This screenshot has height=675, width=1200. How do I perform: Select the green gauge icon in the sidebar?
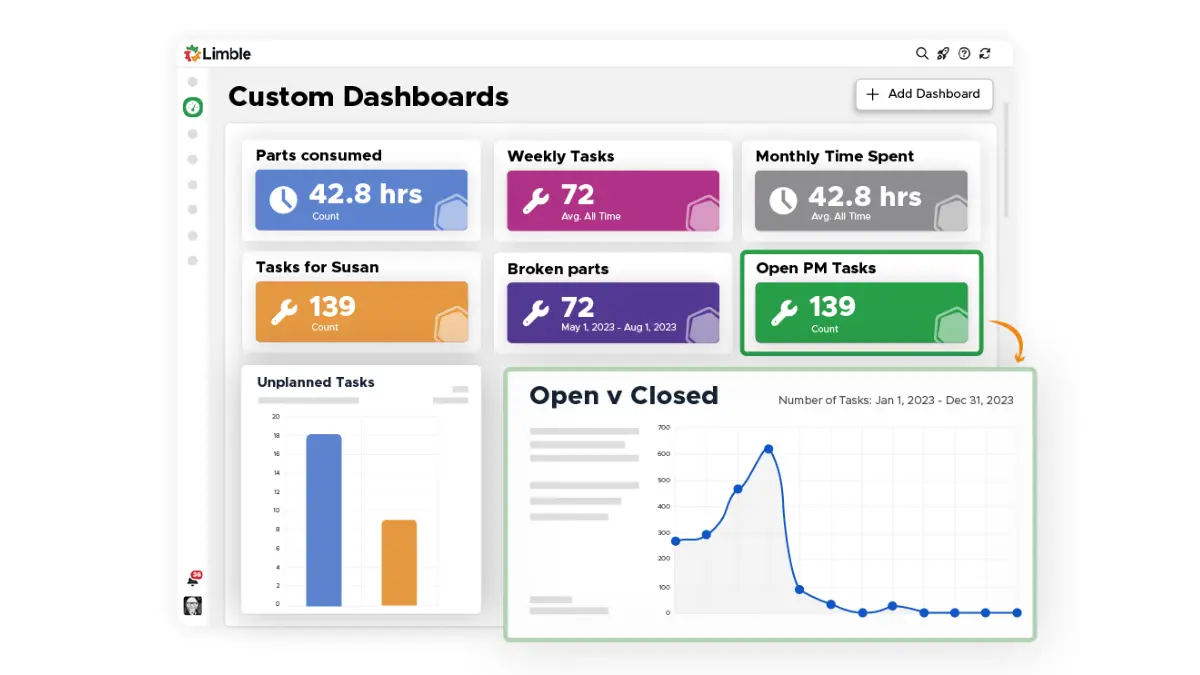[192, 107]
